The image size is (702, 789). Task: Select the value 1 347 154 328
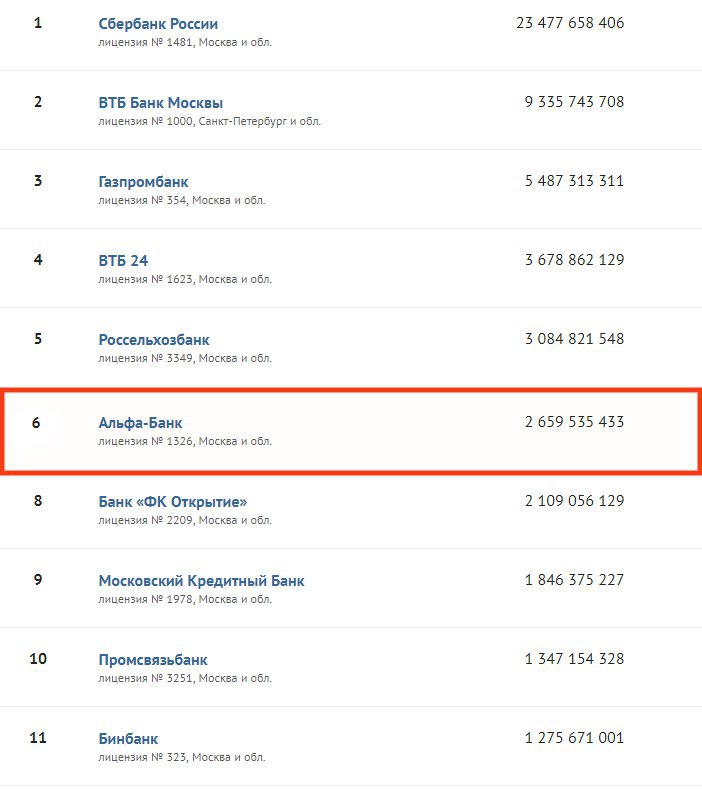click(x=574, y=659)
